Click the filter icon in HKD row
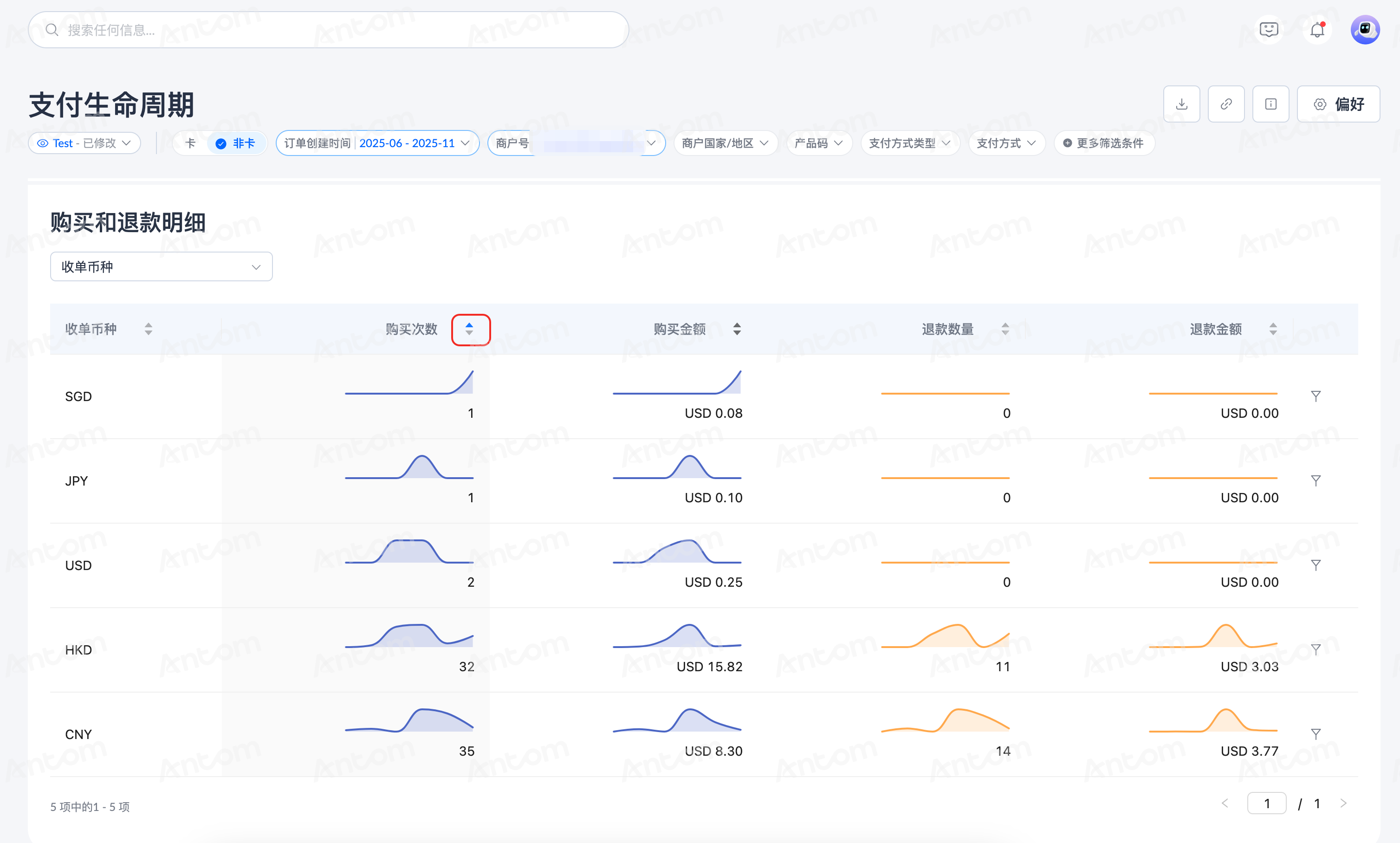Viewport: 1400px width, 843px height. click(1316, 649)
